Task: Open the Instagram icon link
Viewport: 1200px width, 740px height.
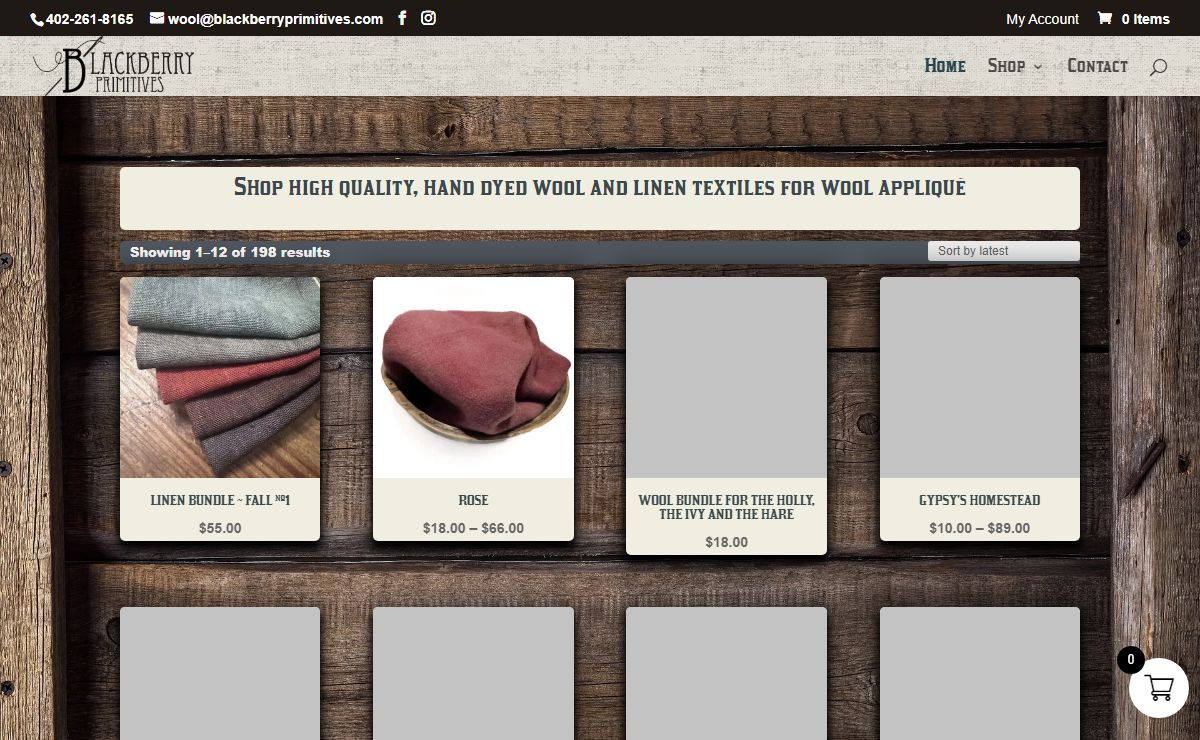Action: (x=428, y=18)
